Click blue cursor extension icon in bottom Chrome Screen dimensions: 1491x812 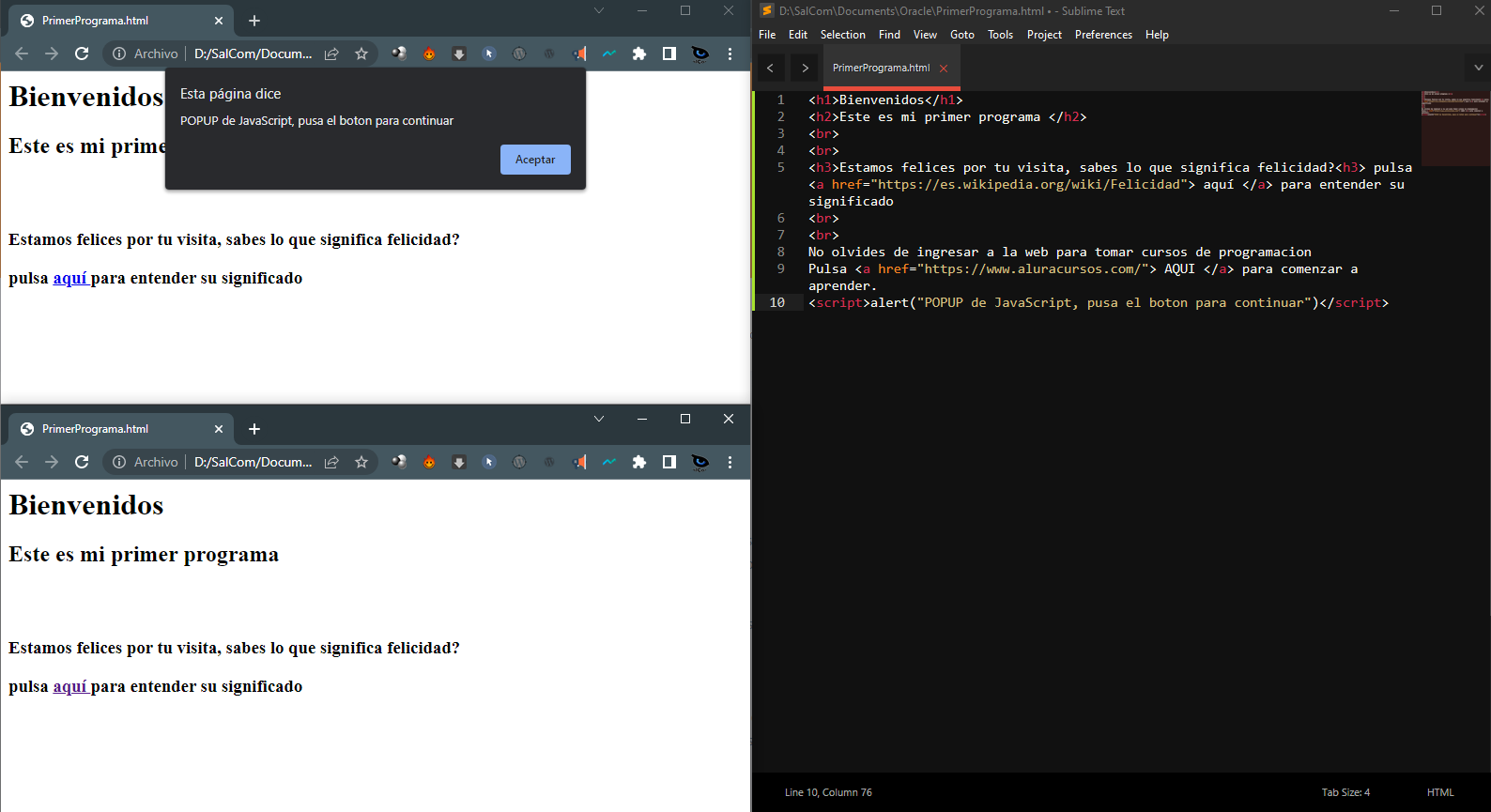tap(489, 462)
